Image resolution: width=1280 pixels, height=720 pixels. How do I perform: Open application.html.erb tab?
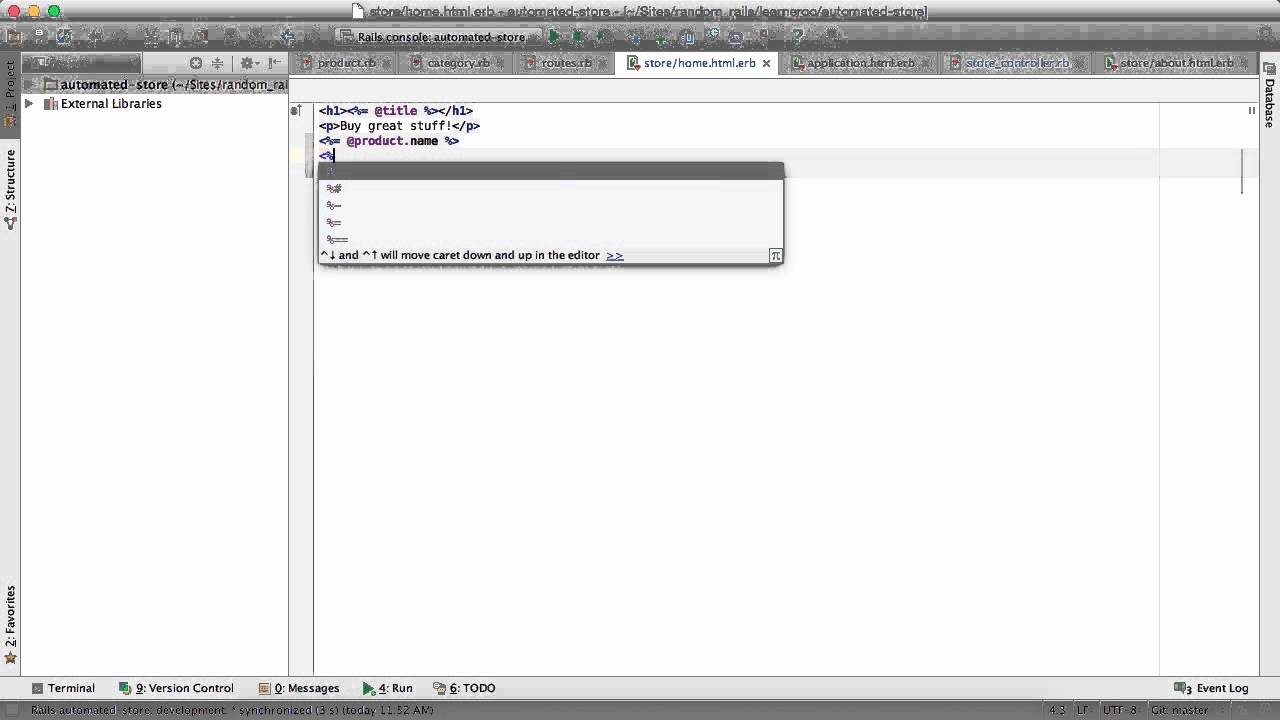pyautogui.click(x=860, y=63)
